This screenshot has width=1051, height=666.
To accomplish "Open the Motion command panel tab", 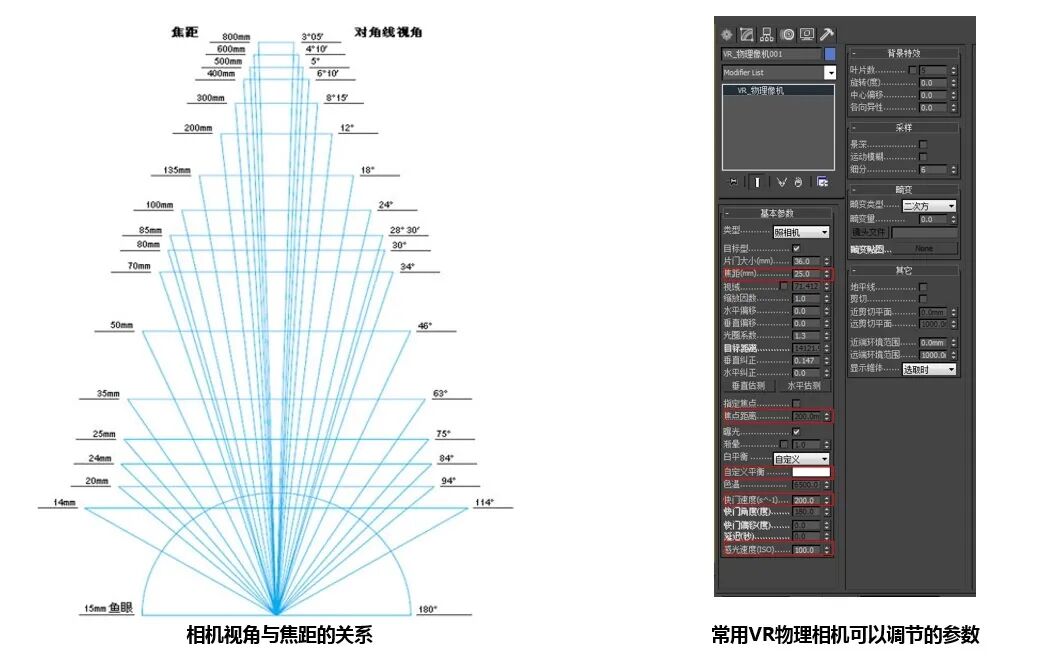I will [788, 34].
